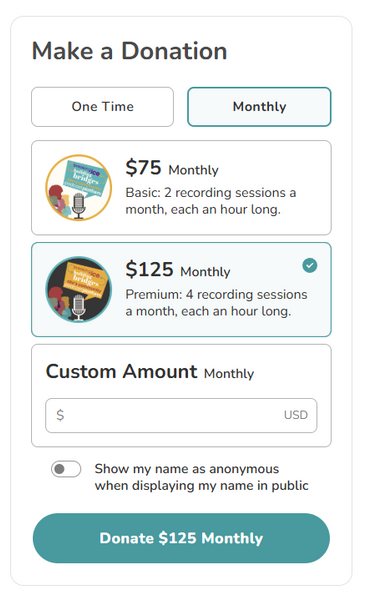Select the One Time donation tab

(x=103, y=107)
